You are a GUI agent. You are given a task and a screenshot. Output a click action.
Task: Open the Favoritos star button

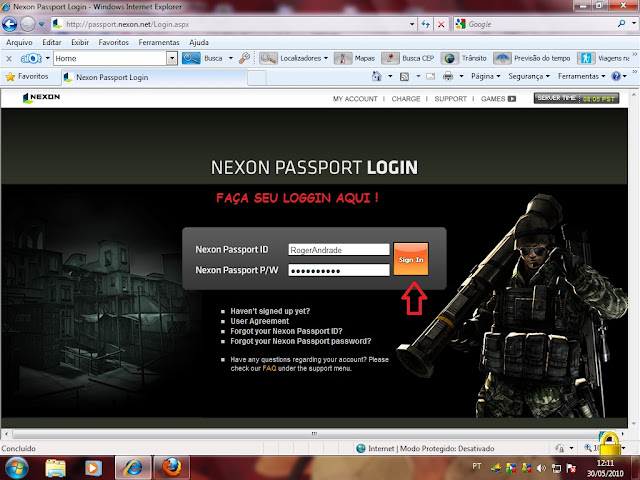point(27,76)
